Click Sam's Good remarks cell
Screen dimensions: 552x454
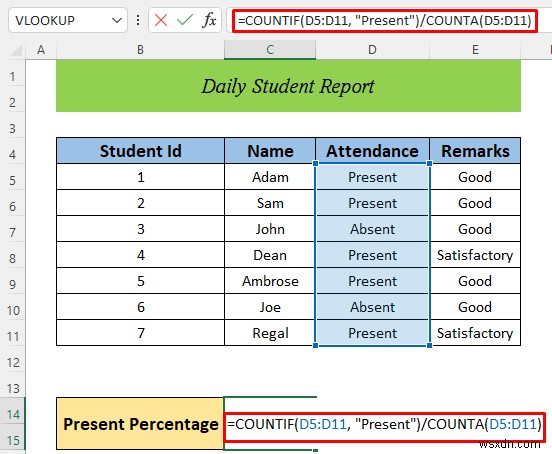pyautogui.click(x=475, y=203)
